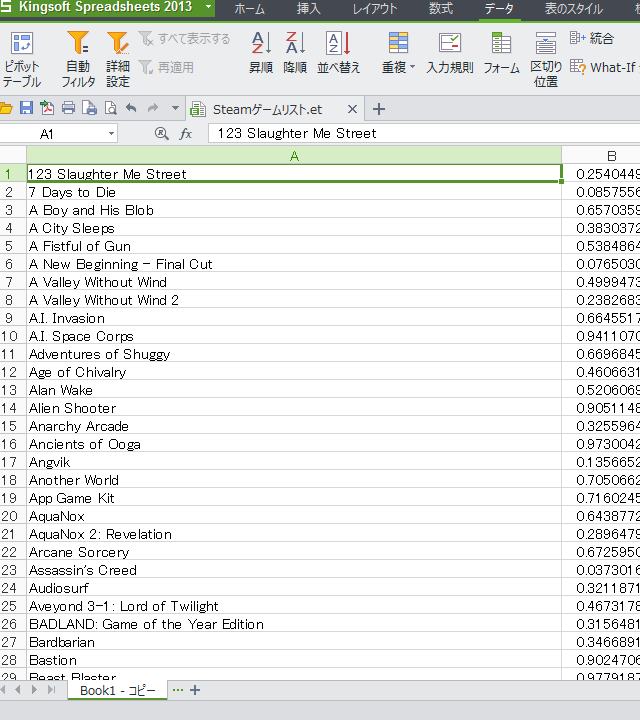The width and height of the screenshot is (640, 720).
Task: Click the formula bar zoom magnifier icon
Action: coord(162,134)
